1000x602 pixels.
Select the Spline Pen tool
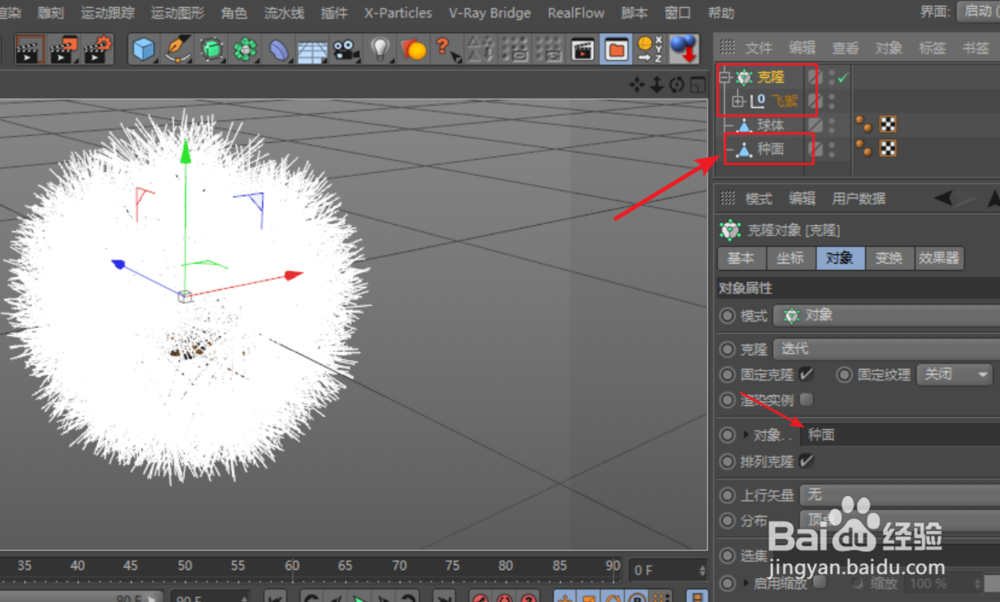click(x=177, y=48)
